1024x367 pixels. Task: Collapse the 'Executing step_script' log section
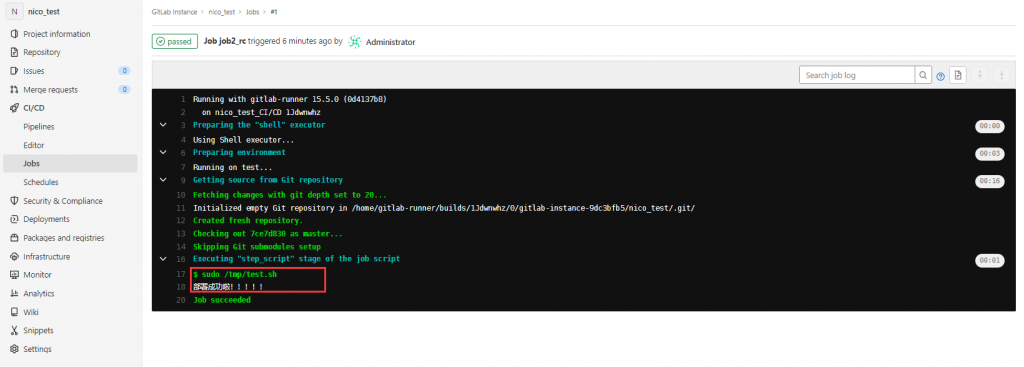coord(163,259)
